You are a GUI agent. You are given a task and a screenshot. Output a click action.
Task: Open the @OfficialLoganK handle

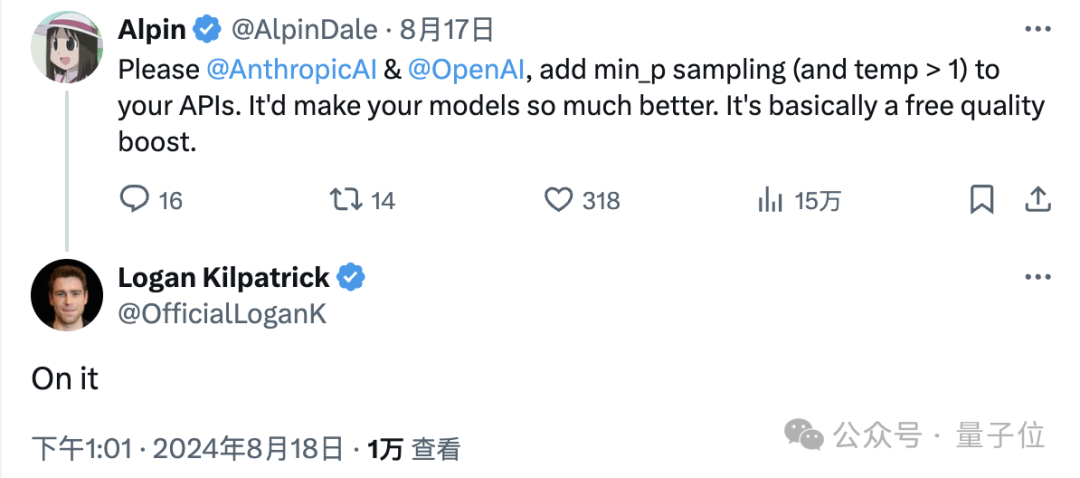click(x=222, y=313)
